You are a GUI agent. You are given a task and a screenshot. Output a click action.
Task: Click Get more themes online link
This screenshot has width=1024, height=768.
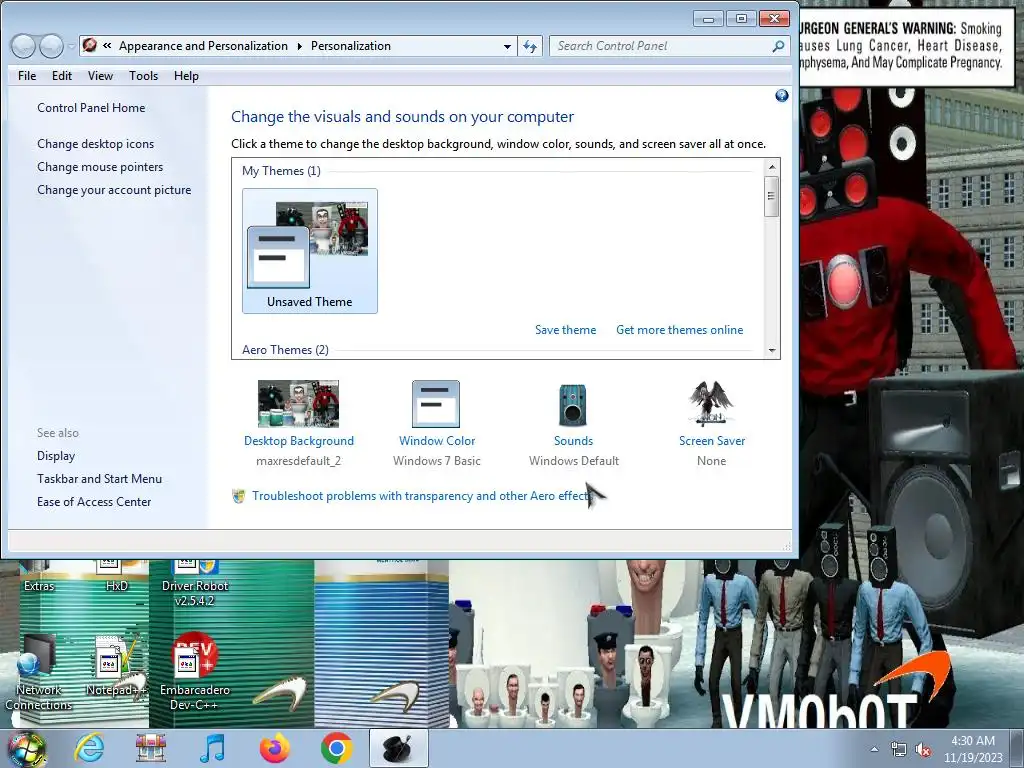[680, 330]
